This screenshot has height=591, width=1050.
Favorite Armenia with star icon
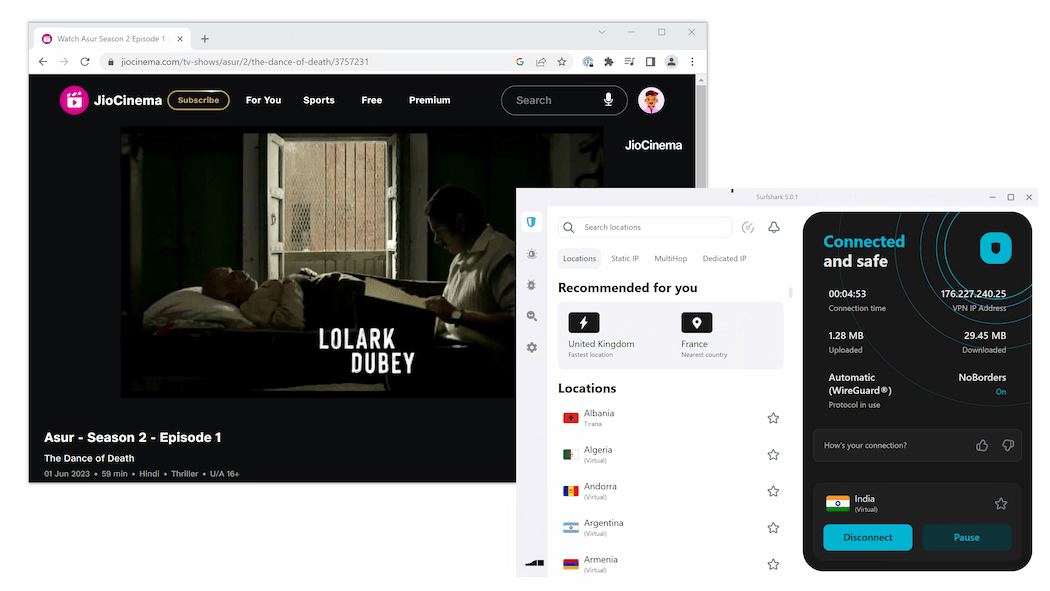(773, 564)
